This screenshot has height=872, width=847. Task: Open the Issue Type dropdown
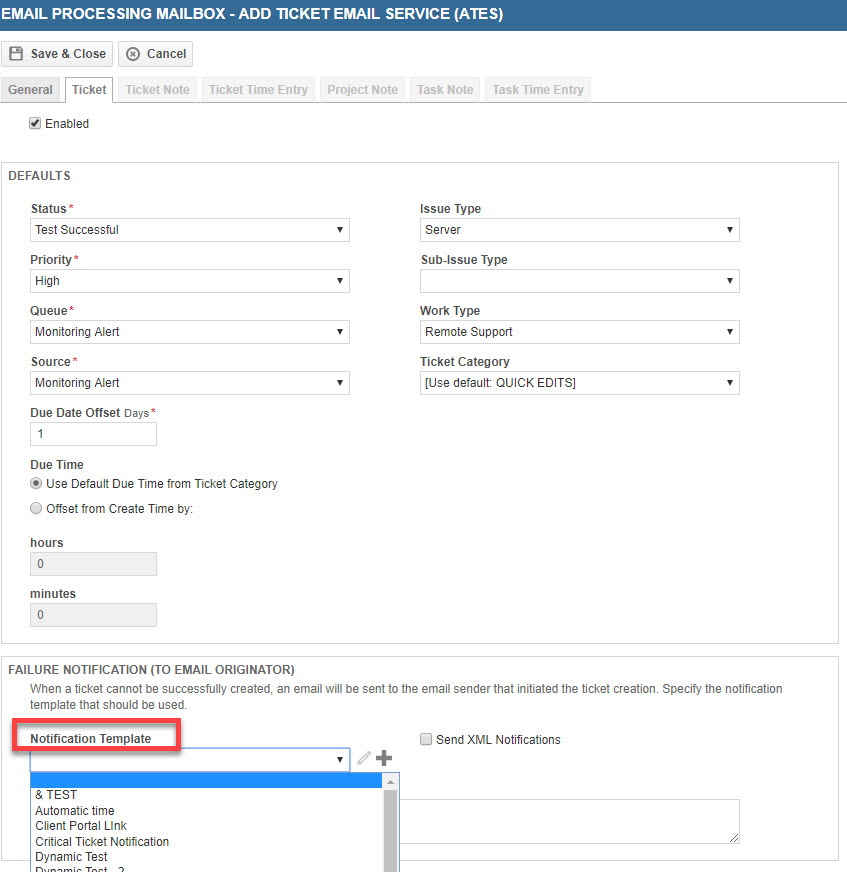pos(579,230)
